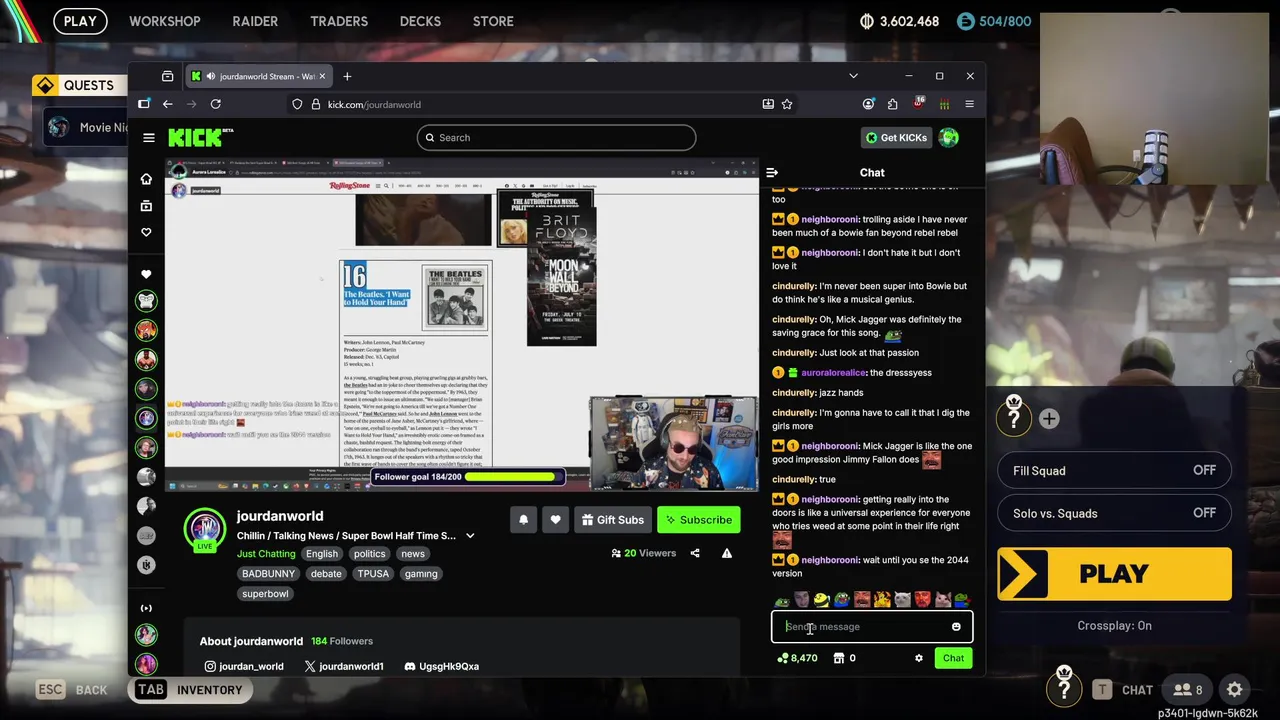
Task: Select the top-left game PLAY tab
Action: click(80, 21)
